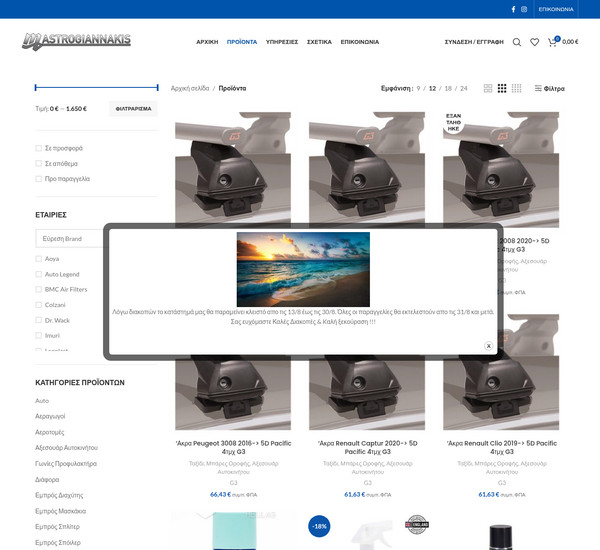
Task: Open ΕΠΙΚΟΙΝΩΝΙΑ in the main navigation
Action: coord(360,42)
